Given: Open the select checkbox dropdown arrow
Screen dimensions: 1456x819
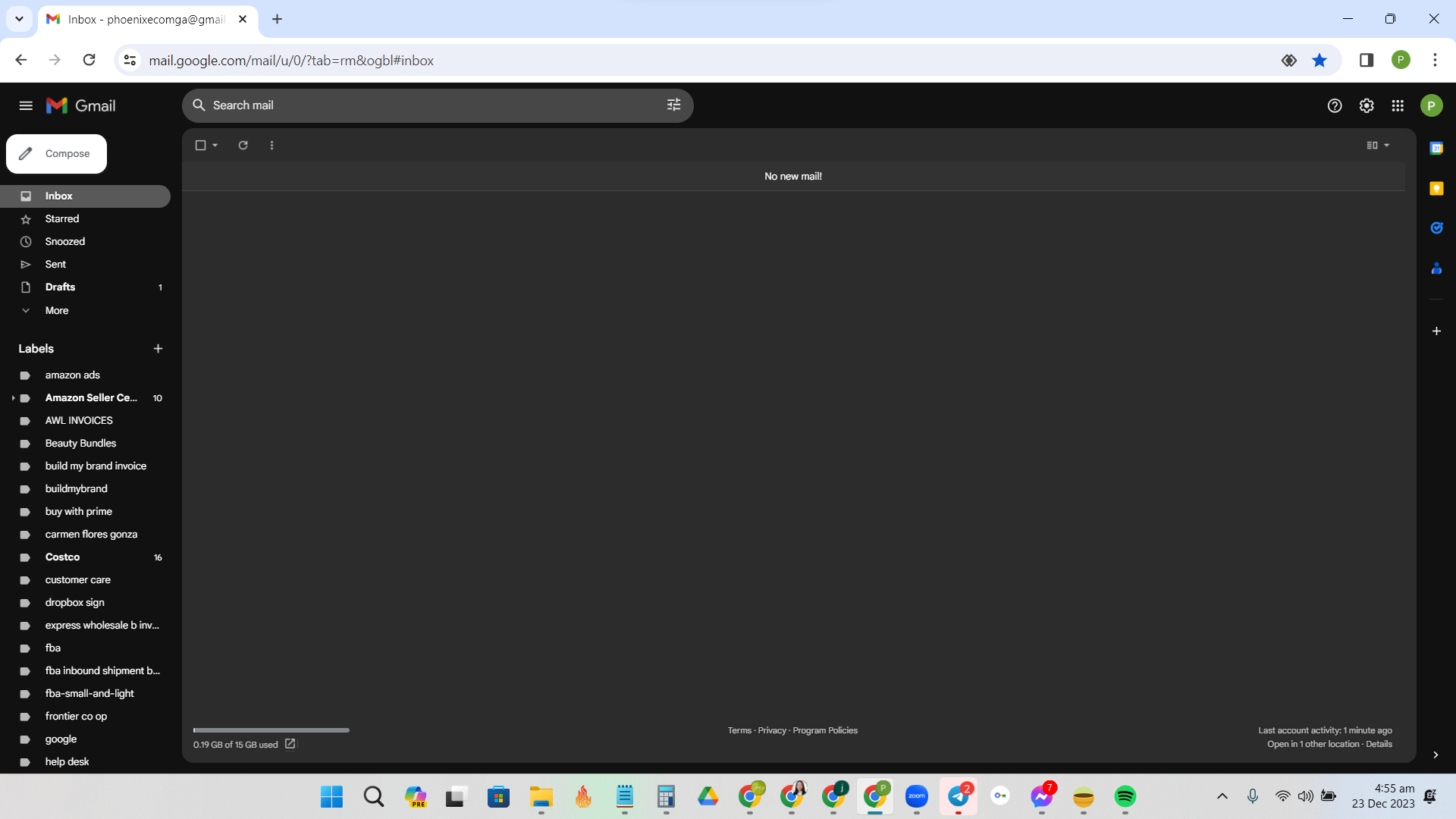Looking at the screenshot, I should (215, 146).
